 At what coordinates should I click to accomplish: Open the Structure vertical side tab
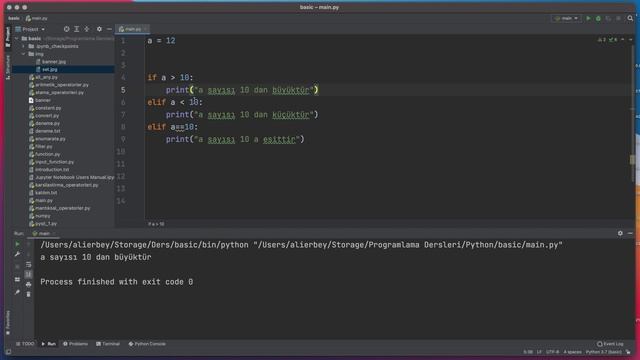pyautogui.click(x=8, y=67)
